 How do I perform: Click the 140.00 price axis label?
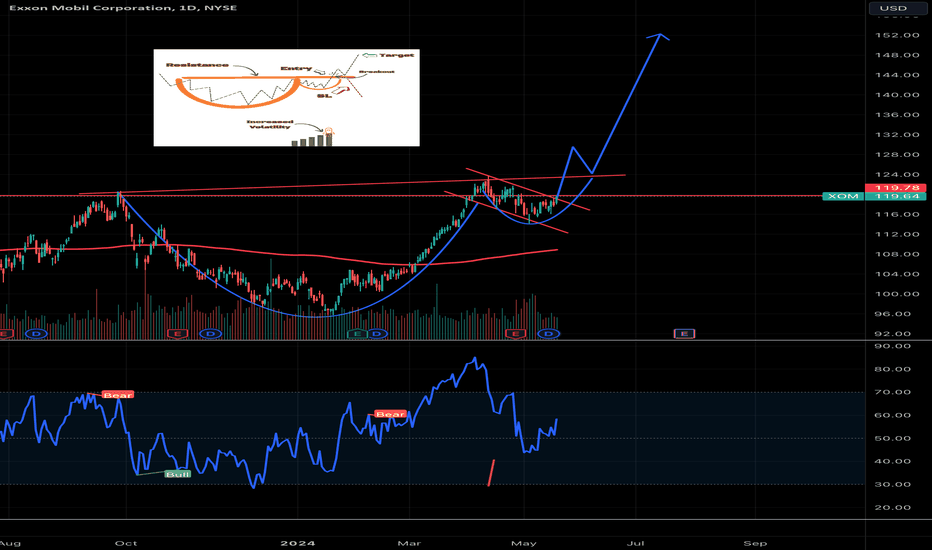point(897,95)
